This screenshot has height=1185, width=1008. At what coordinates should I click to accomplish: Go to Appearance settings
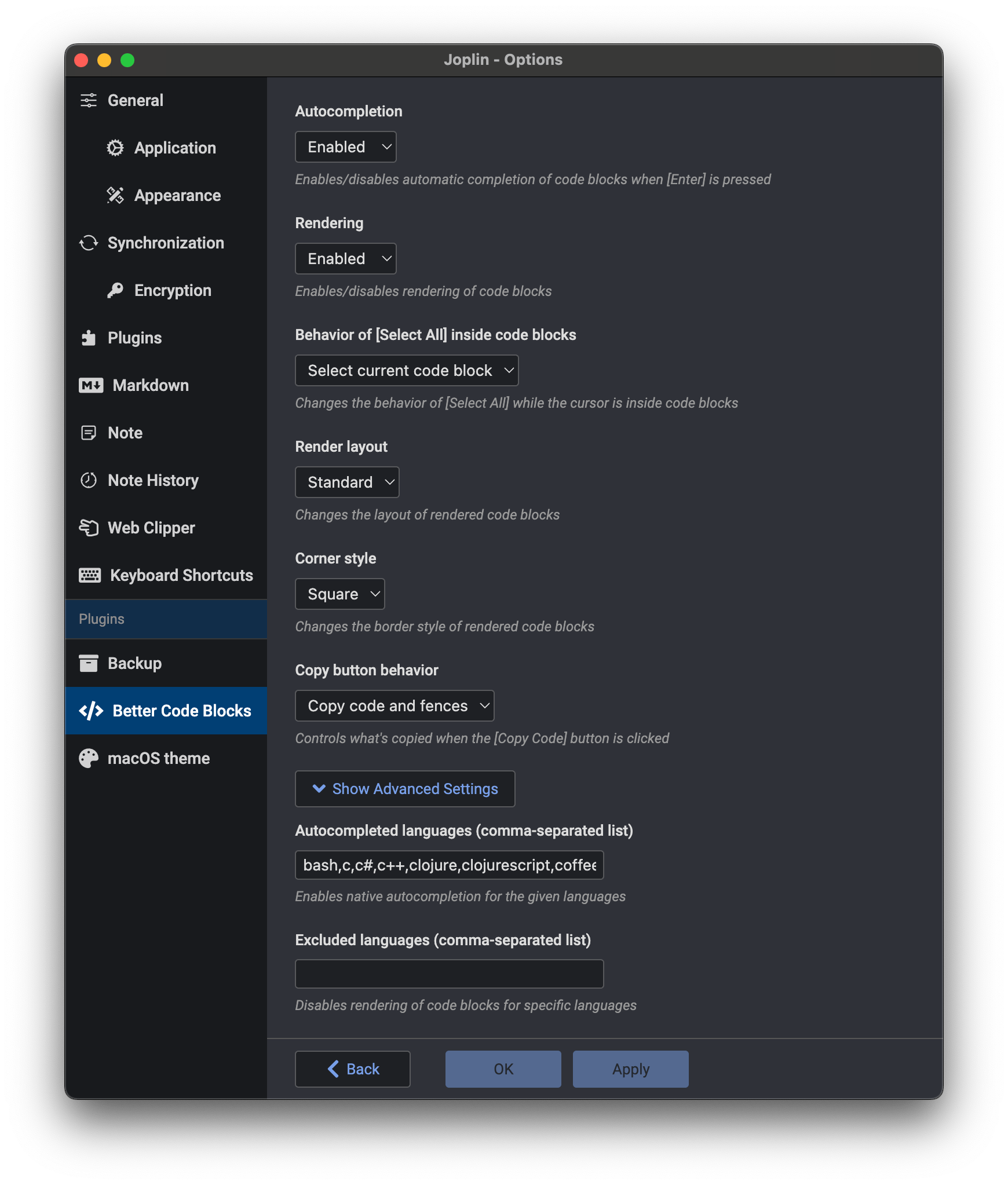point(166,195)
